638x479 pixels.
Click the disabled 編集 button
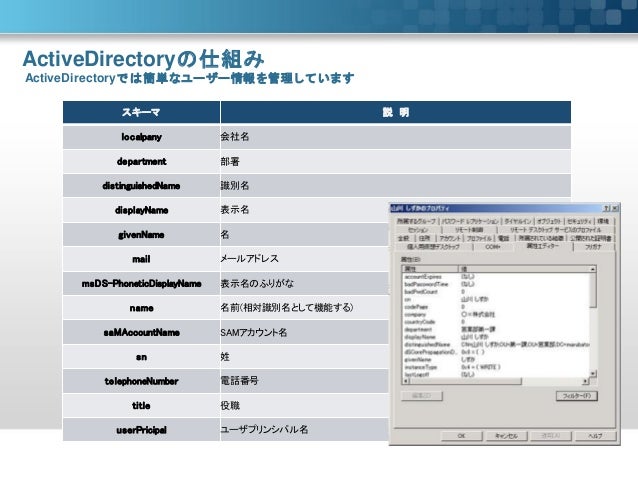(x=422, y=396)
